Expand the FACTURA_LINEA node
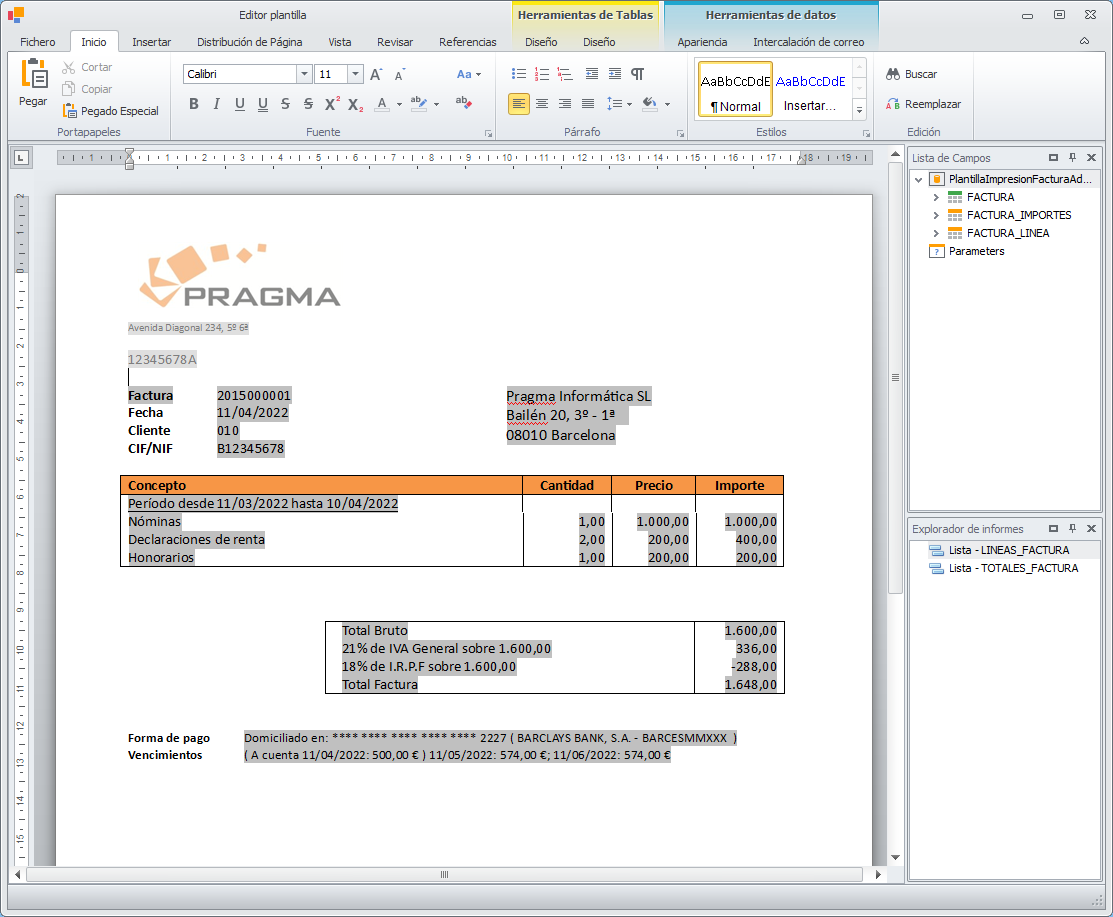Viewport: 1113px width, 917px height. coord(936,233)
